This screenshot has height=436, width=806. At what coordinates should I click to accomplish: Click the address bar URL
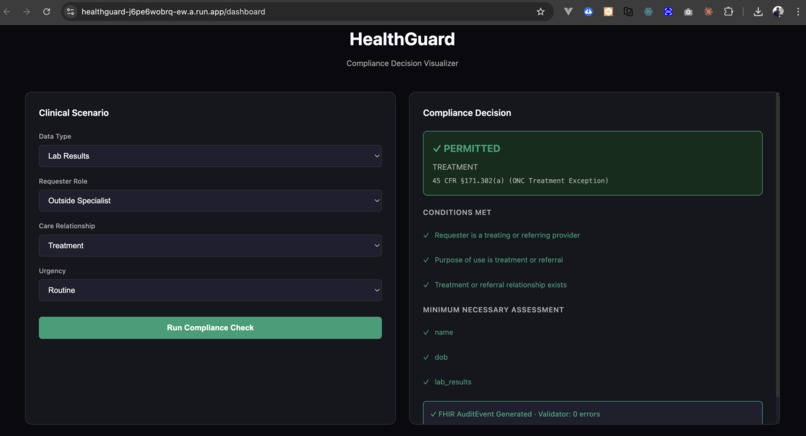(173, 11)
